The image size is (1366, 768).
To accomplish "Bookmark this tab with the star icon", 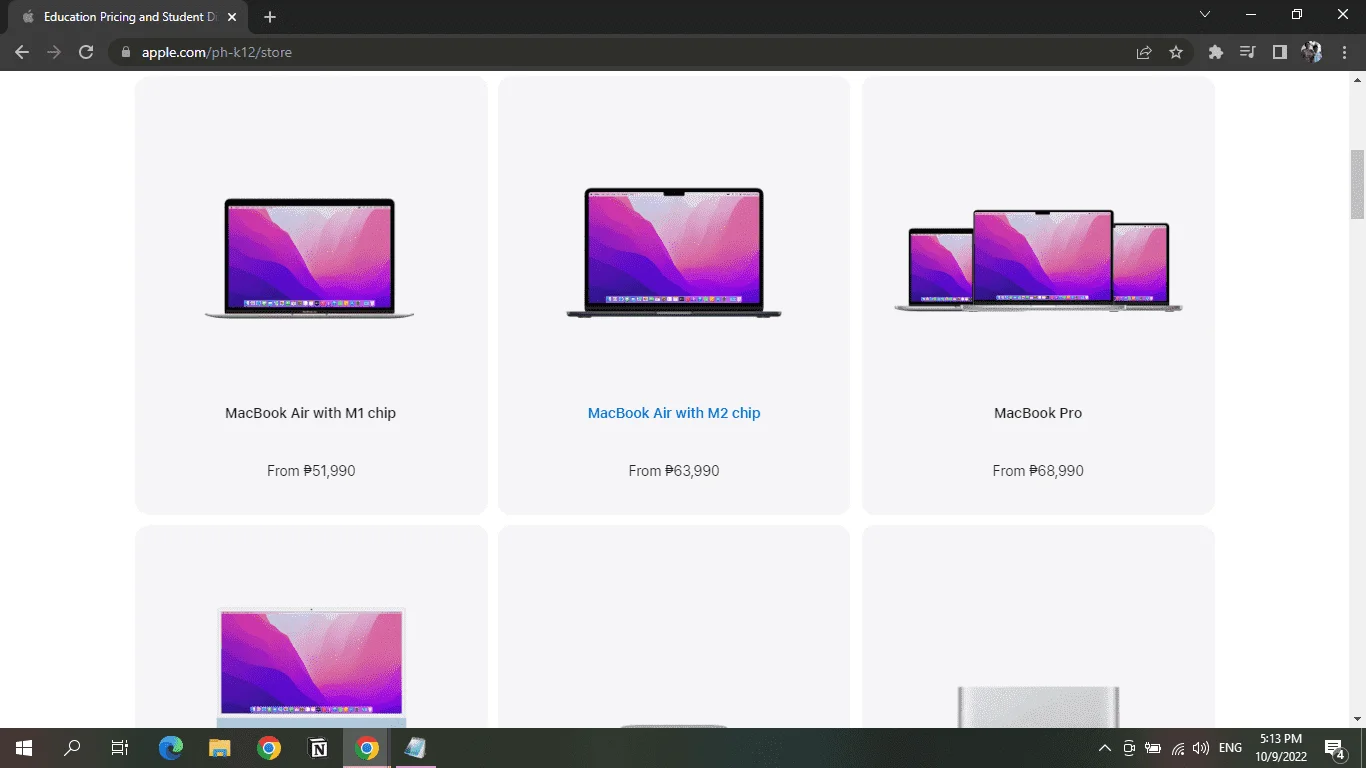I will tap(1176, 52).
